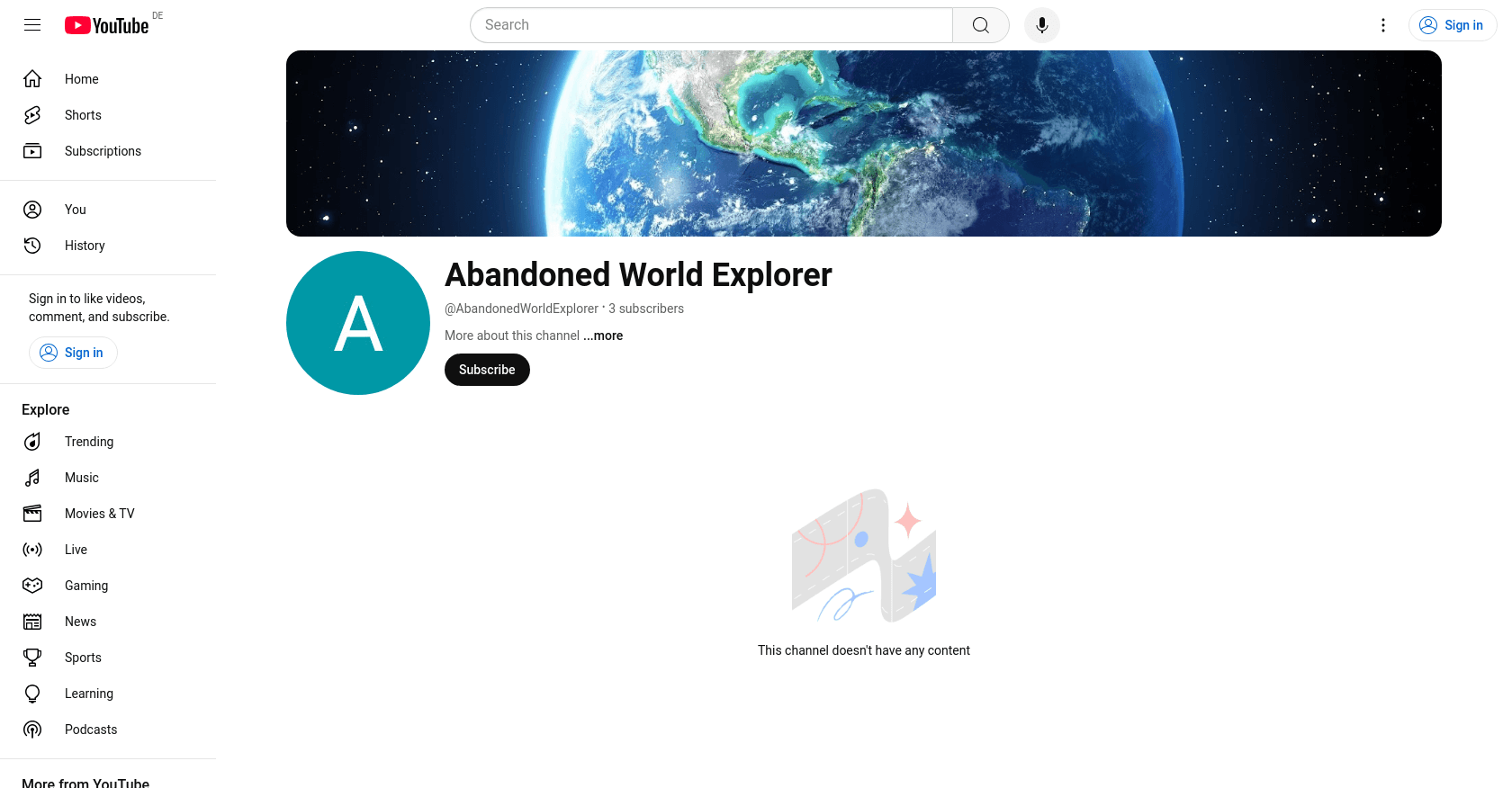Click the YouTube logo

[106, 25]
